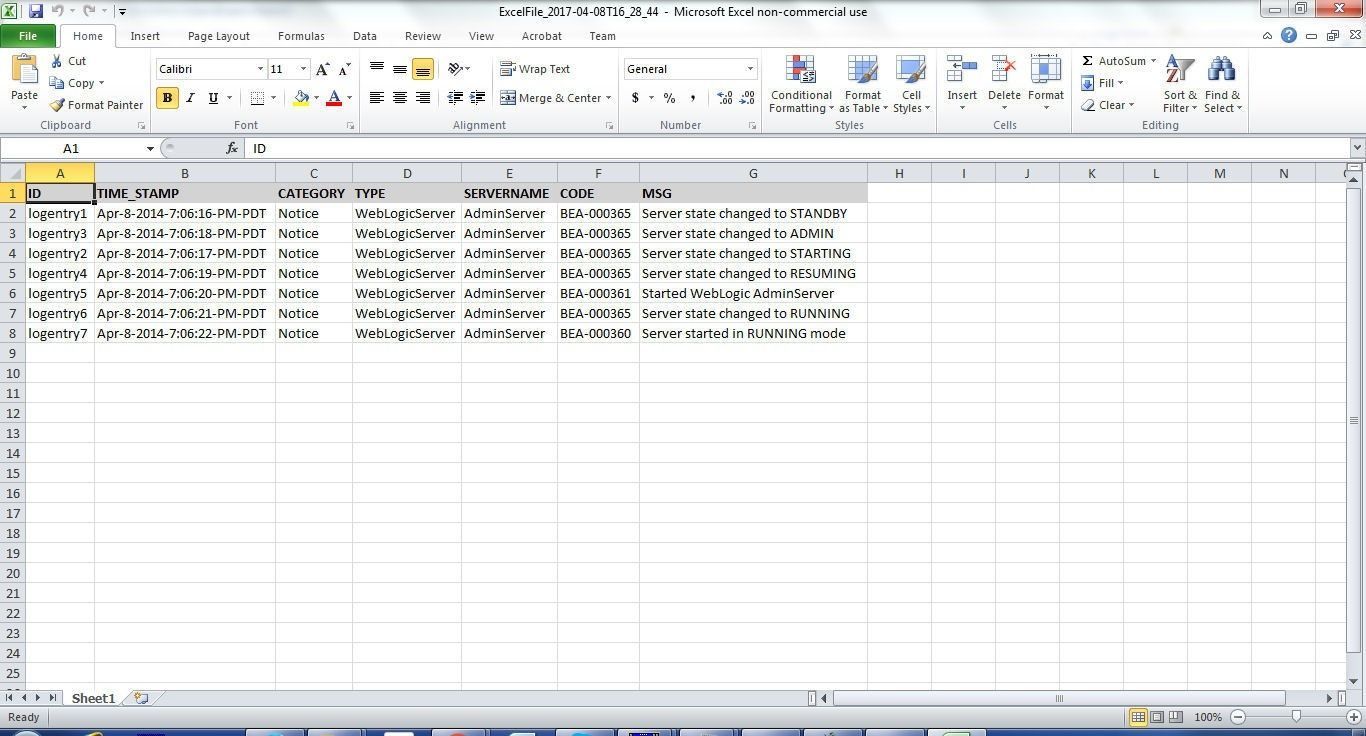
Task: Switch to the Page Layout tab
Action: click(x=219, y=36)
